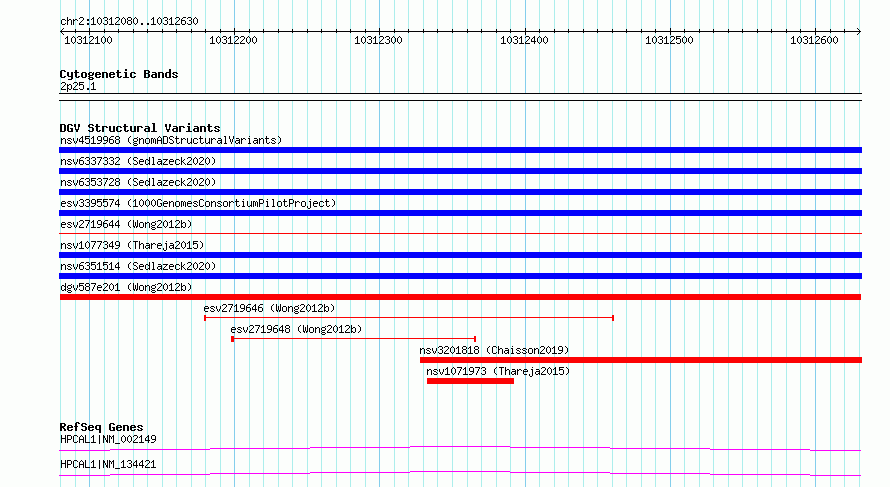Select the 10312100 ruler position label

tap(88, 40)
